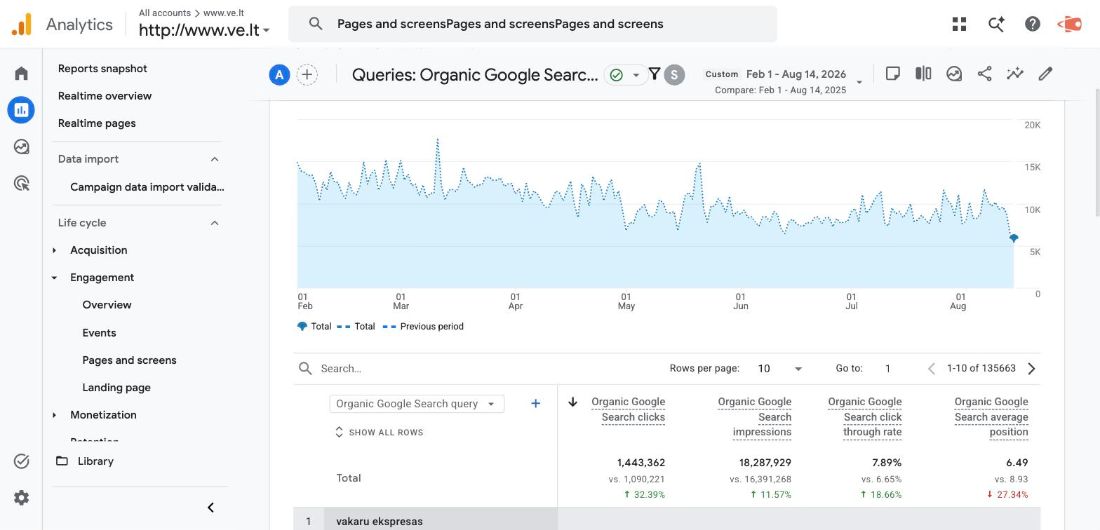Click the Library folder icon
This screenshot has height=530, width=1100.
tap(62, 461)
